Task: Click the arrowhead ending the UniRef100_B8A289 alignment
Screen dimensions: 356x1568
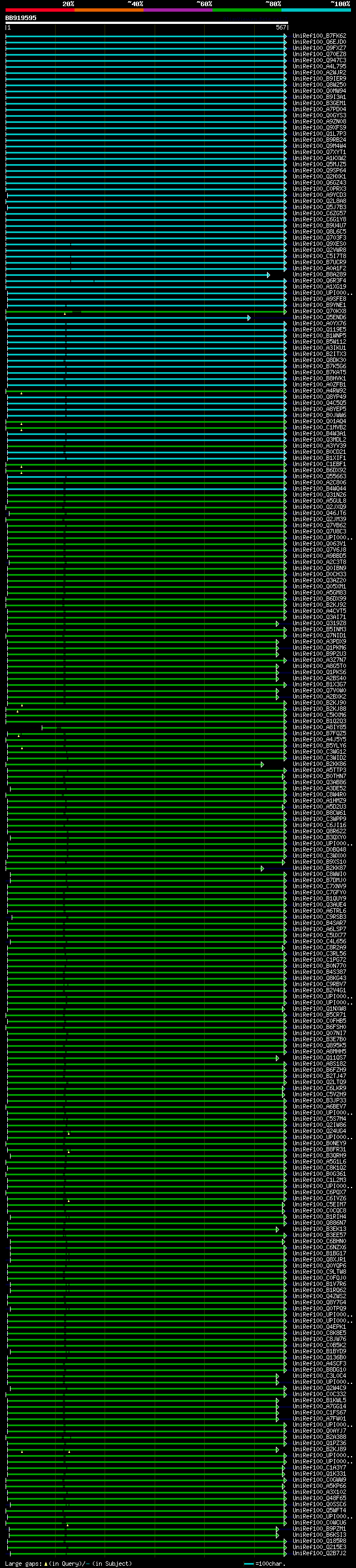Action: pos(268,275)
